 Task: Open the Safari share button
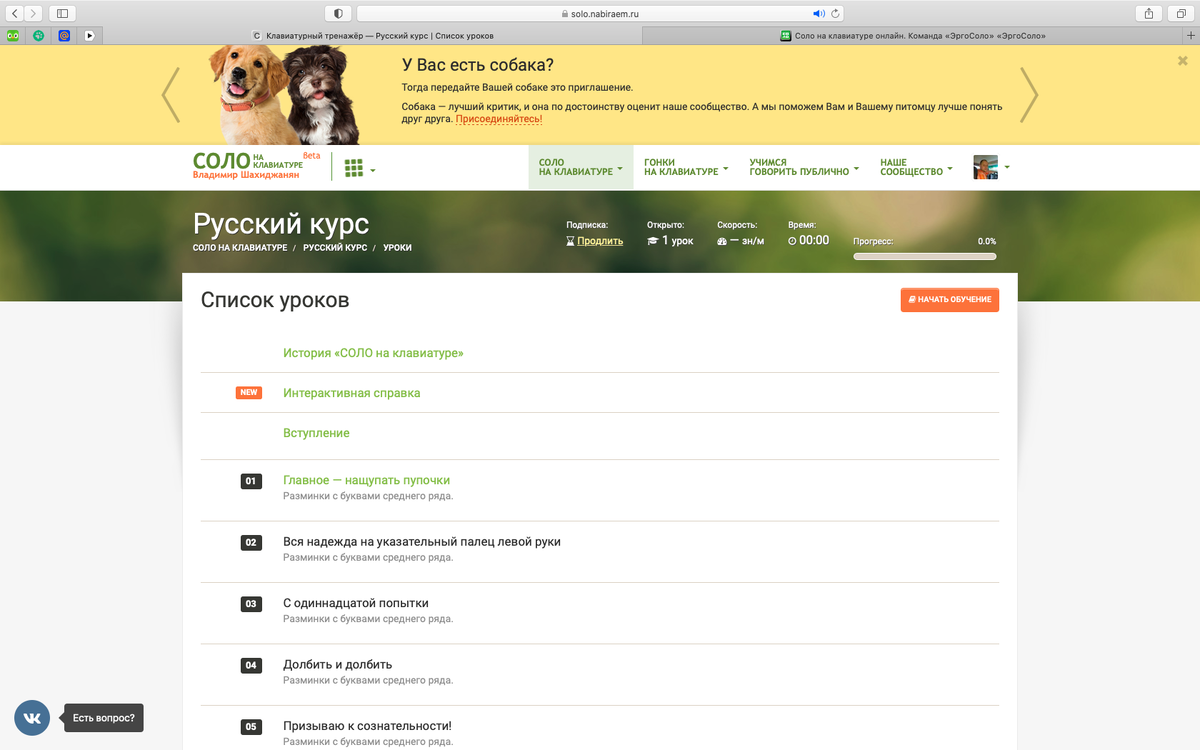pos(1148,13)
